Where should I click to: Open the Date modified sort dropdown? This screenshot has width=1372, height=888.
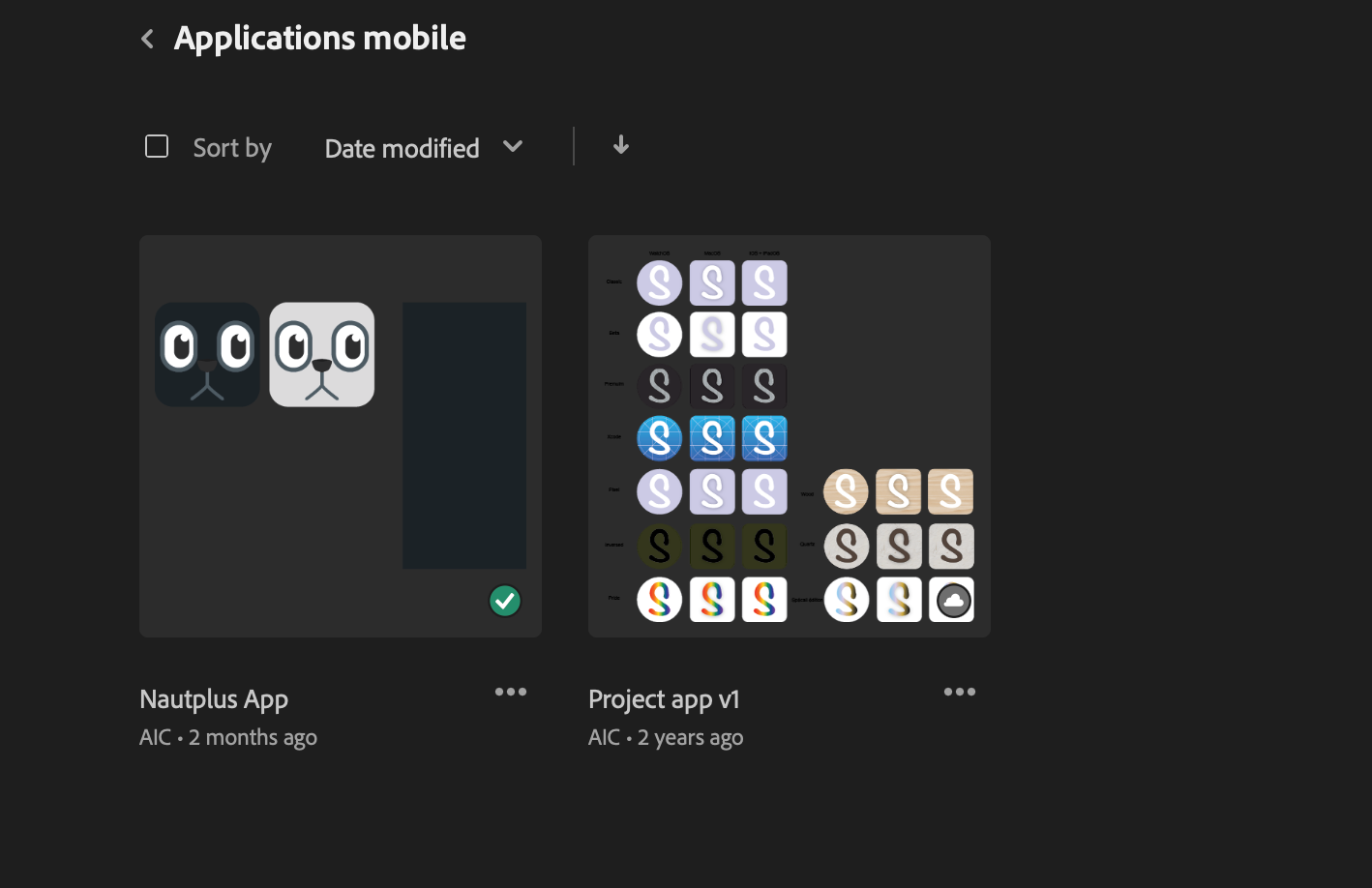(x=422, y=147)
